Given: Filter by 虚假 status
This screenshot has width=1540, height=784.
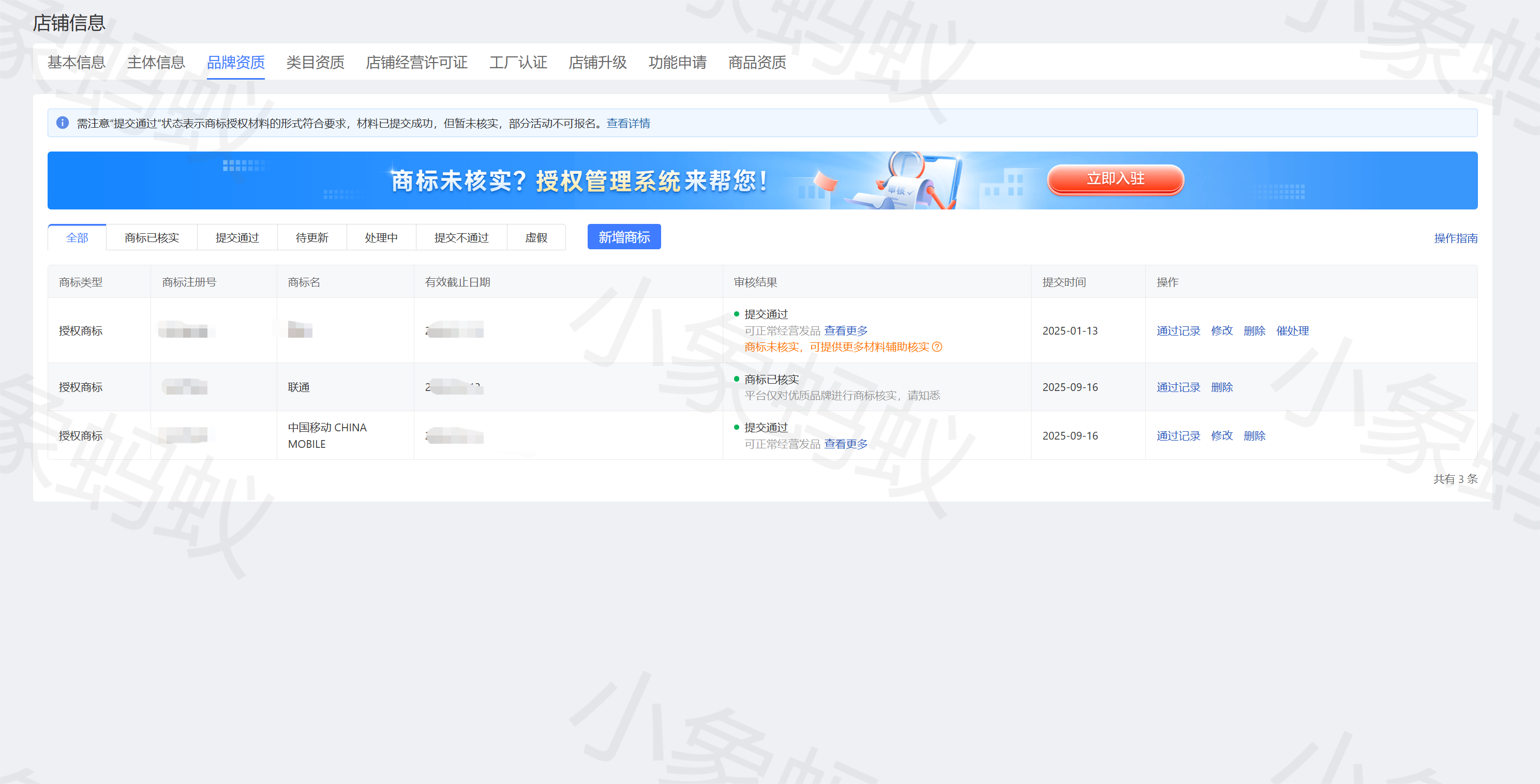Looking at the screenshot, I should pos(536,238).
